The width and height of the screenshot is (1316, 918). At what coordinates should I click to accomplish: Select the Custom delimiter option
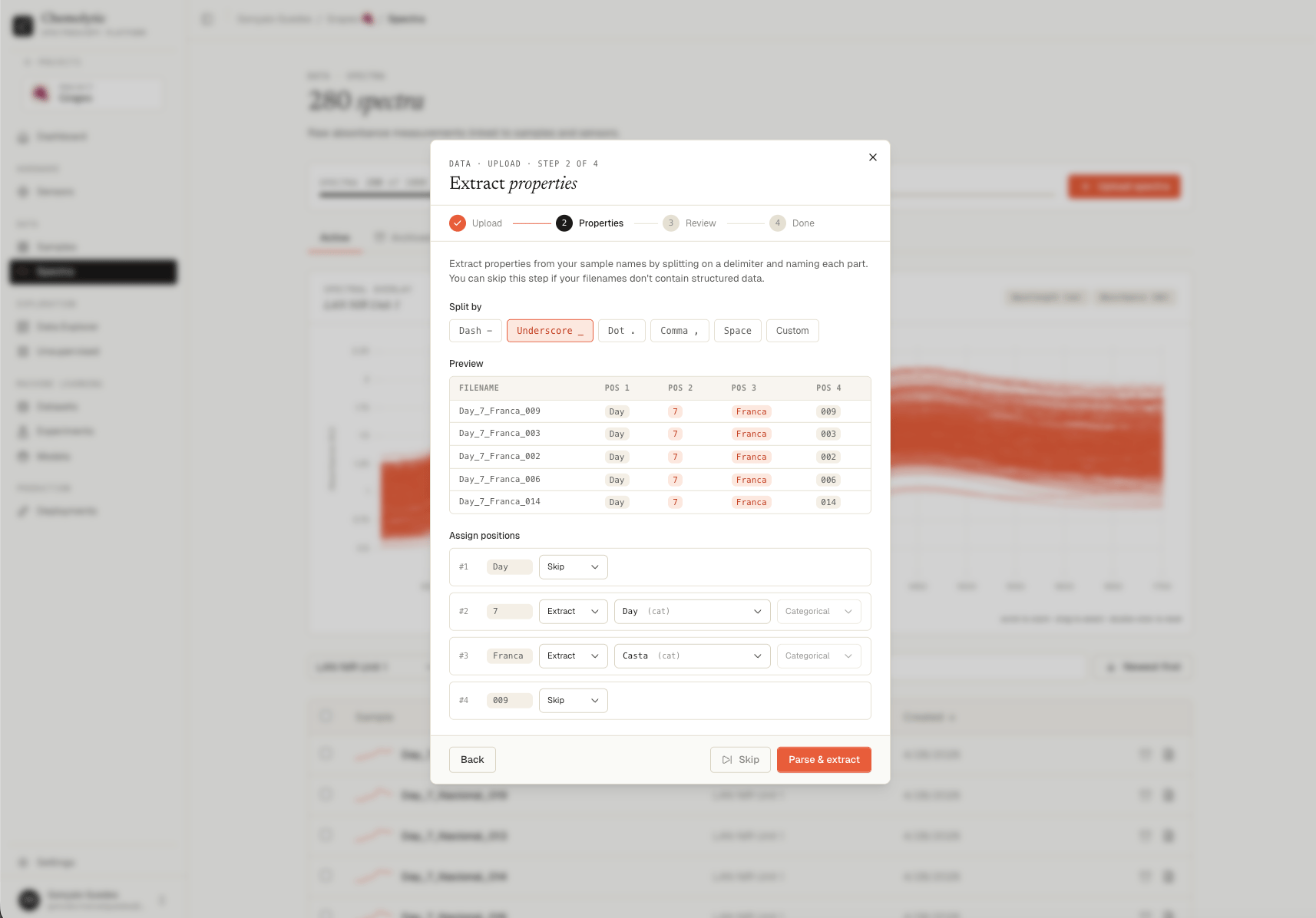tap(792, 331)
